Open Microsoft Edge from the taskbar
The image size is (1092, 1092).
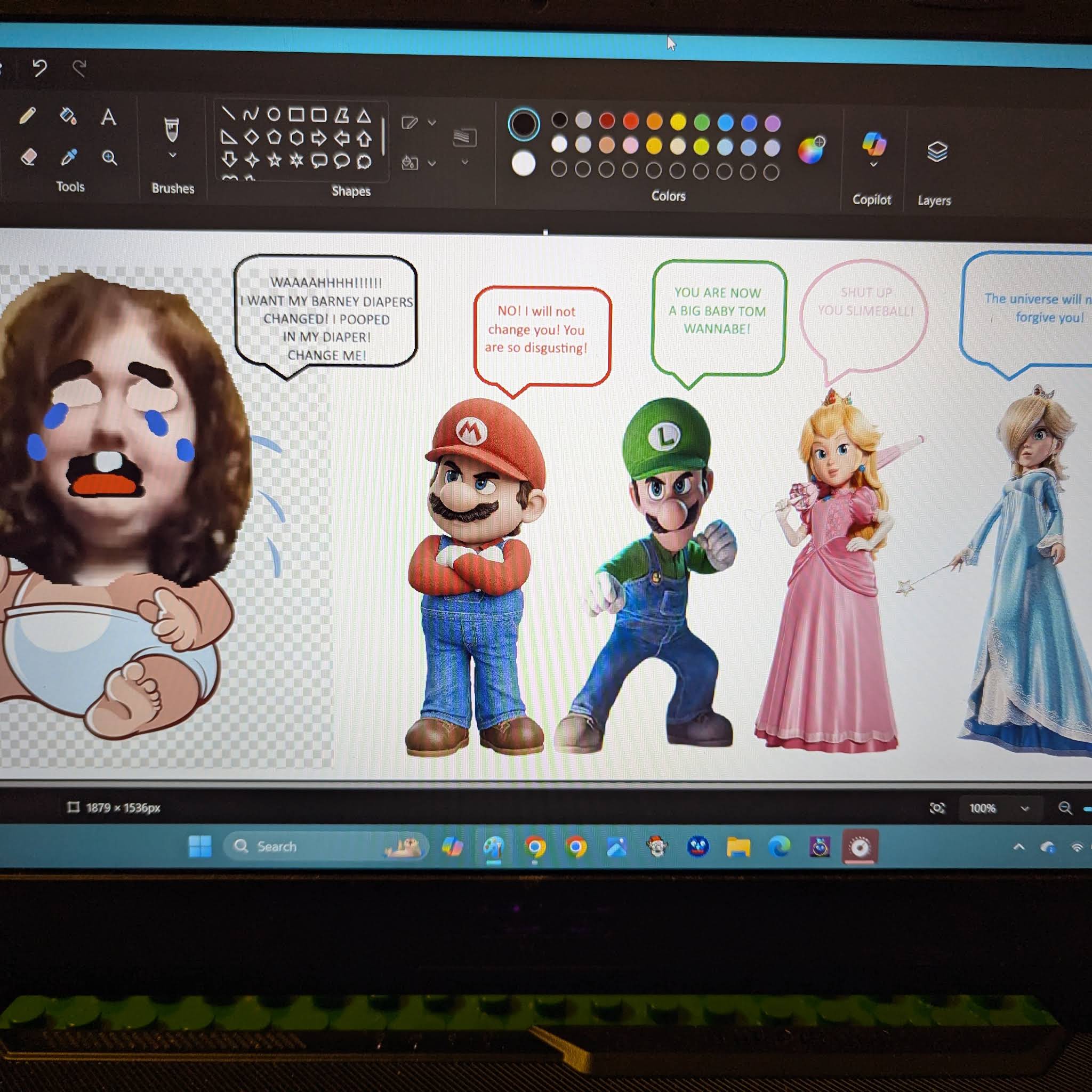[x=779, y=847]
